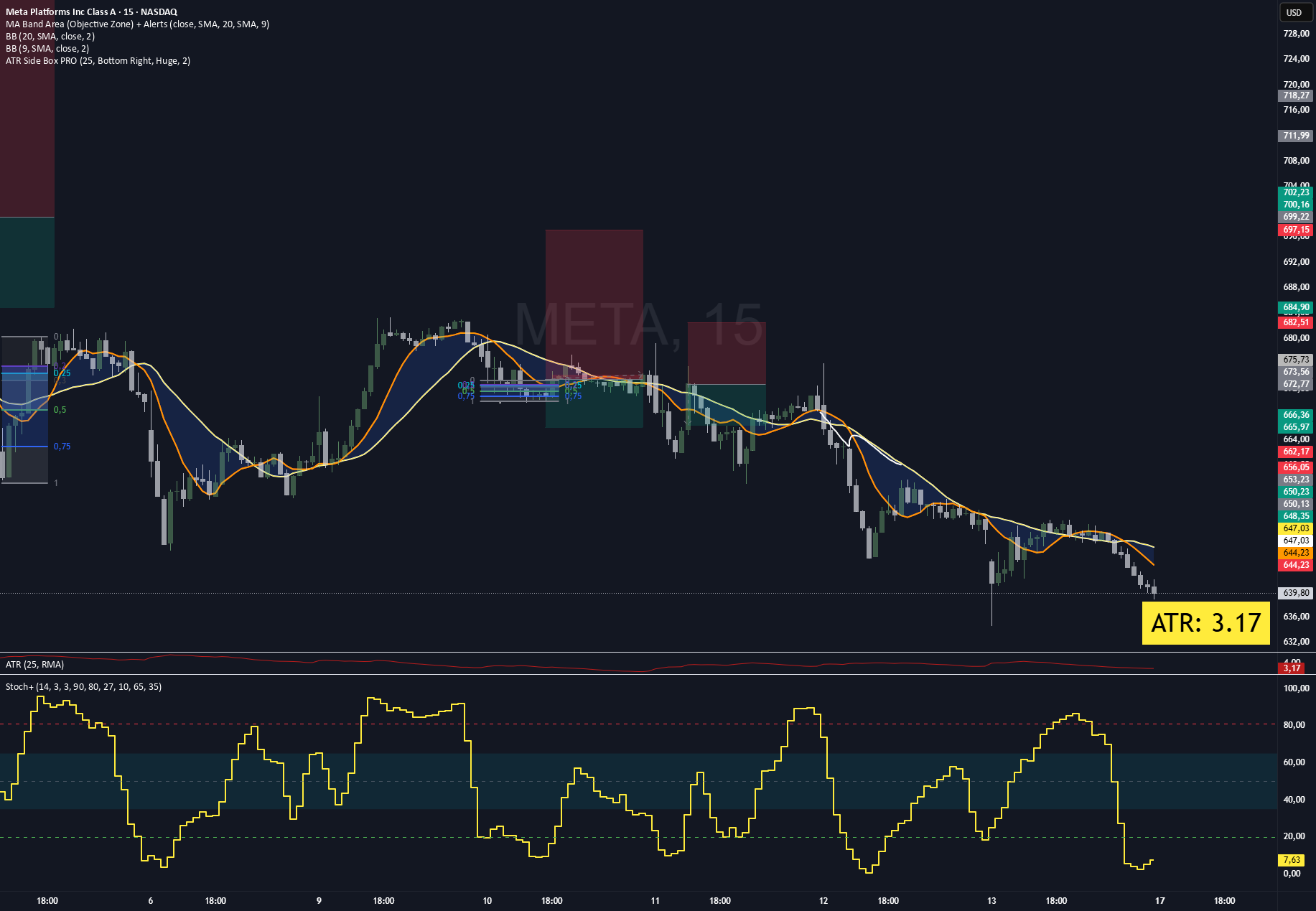The image size is (1316, 911).
Task: Click the 650,13 gray price label
Action: click(1296, 504)
